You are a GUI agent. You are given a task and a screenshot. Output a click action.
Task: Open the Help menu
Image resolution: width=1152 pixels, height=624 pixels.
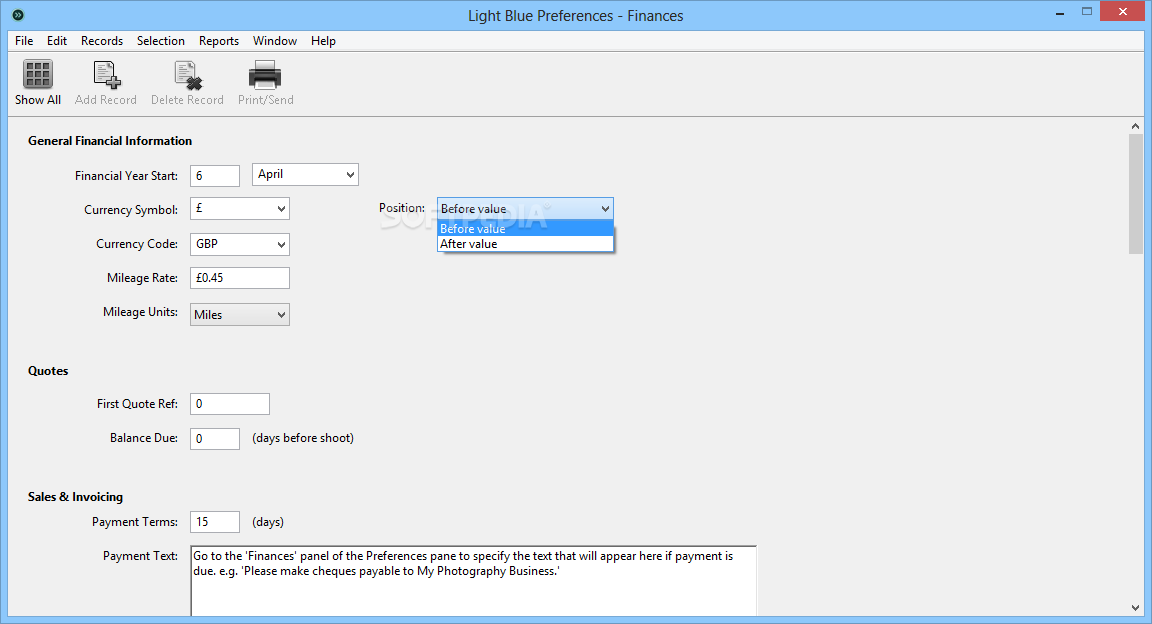(x=323, y=40)
